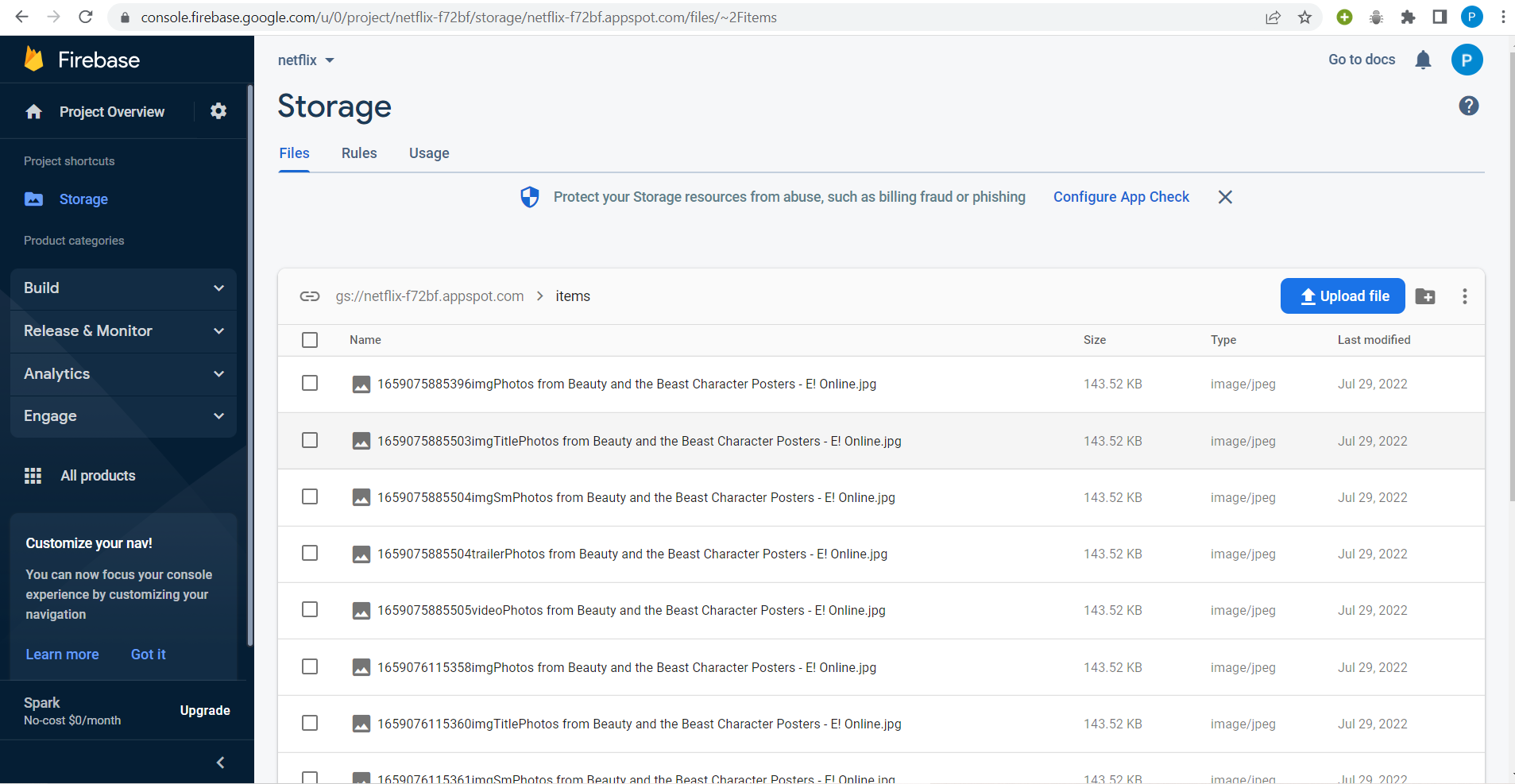Open the overflow menu next to Upload file
This screenshot has width=1515, height=784.
[1464, 295]
